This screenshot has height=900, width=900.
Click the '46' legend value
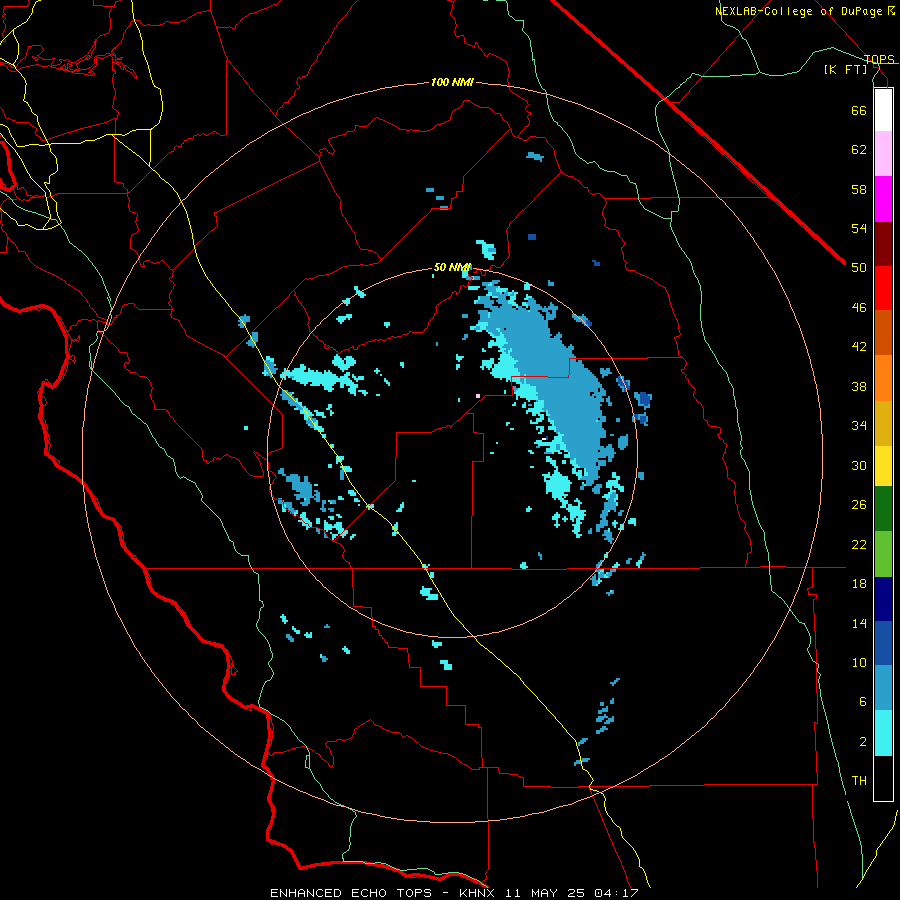(859, 308)
